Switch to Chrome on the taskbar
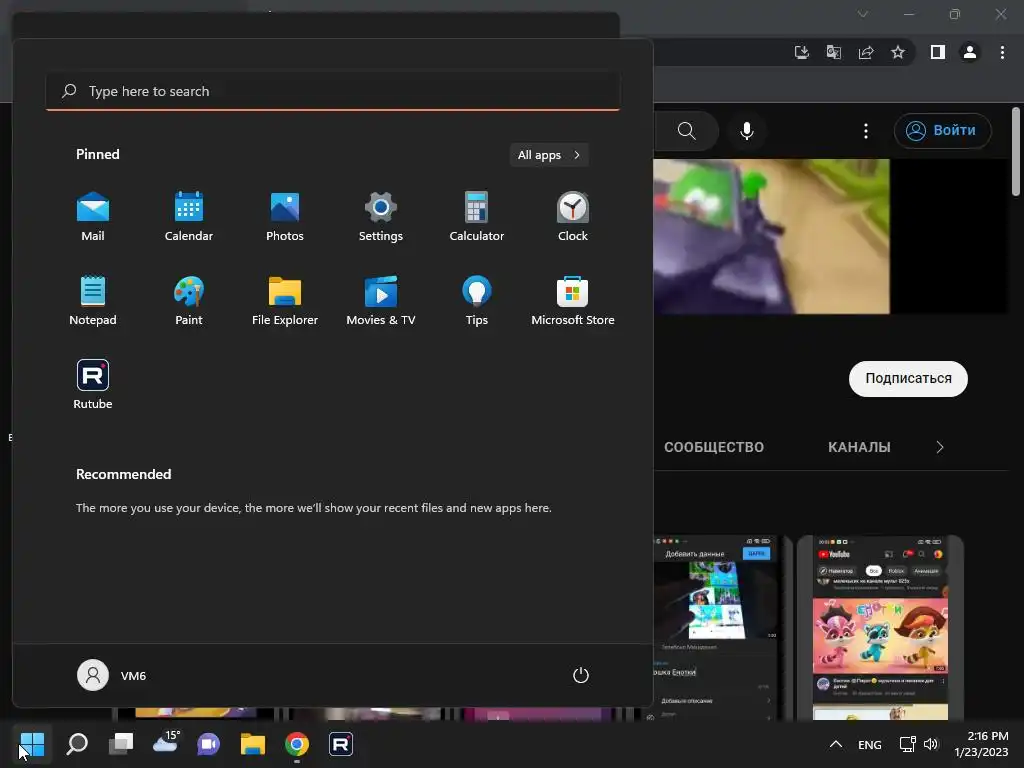The width and height of the screenshot is (1024, 768). point(296,744)
